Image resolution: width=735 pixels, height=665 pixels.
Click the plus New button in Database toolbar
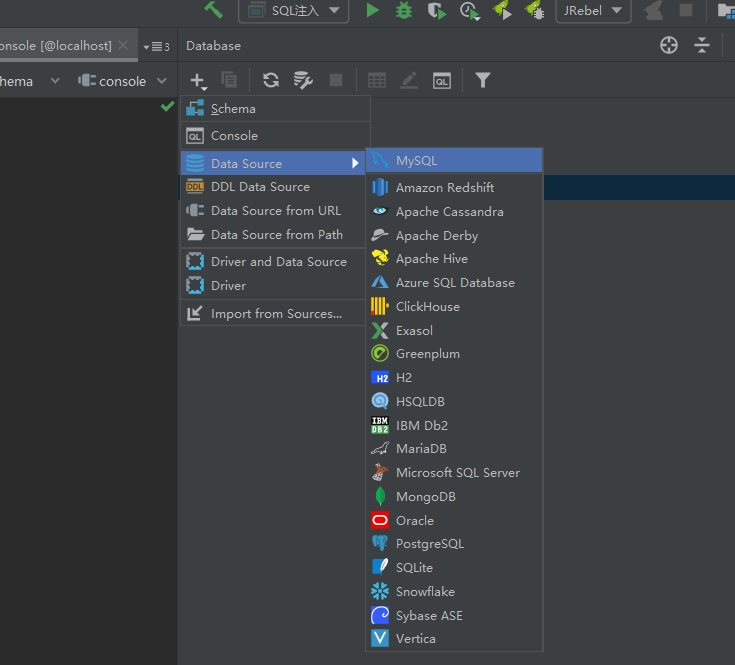198,81
